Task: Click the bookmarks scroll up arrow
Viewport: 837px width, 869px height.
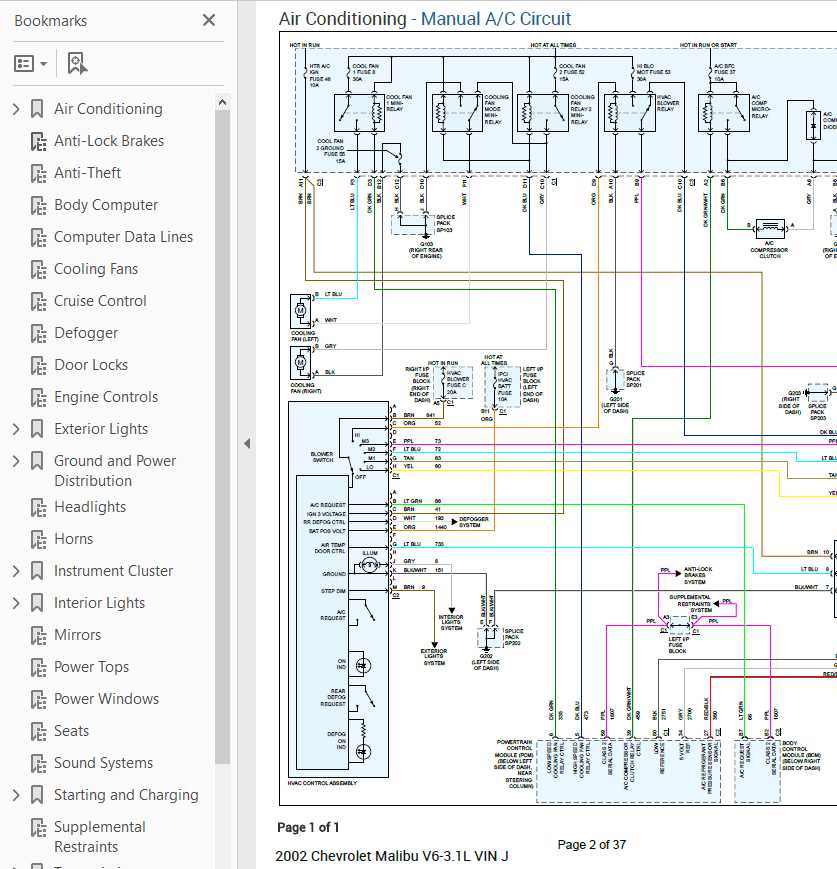Action: coord(222,103)
